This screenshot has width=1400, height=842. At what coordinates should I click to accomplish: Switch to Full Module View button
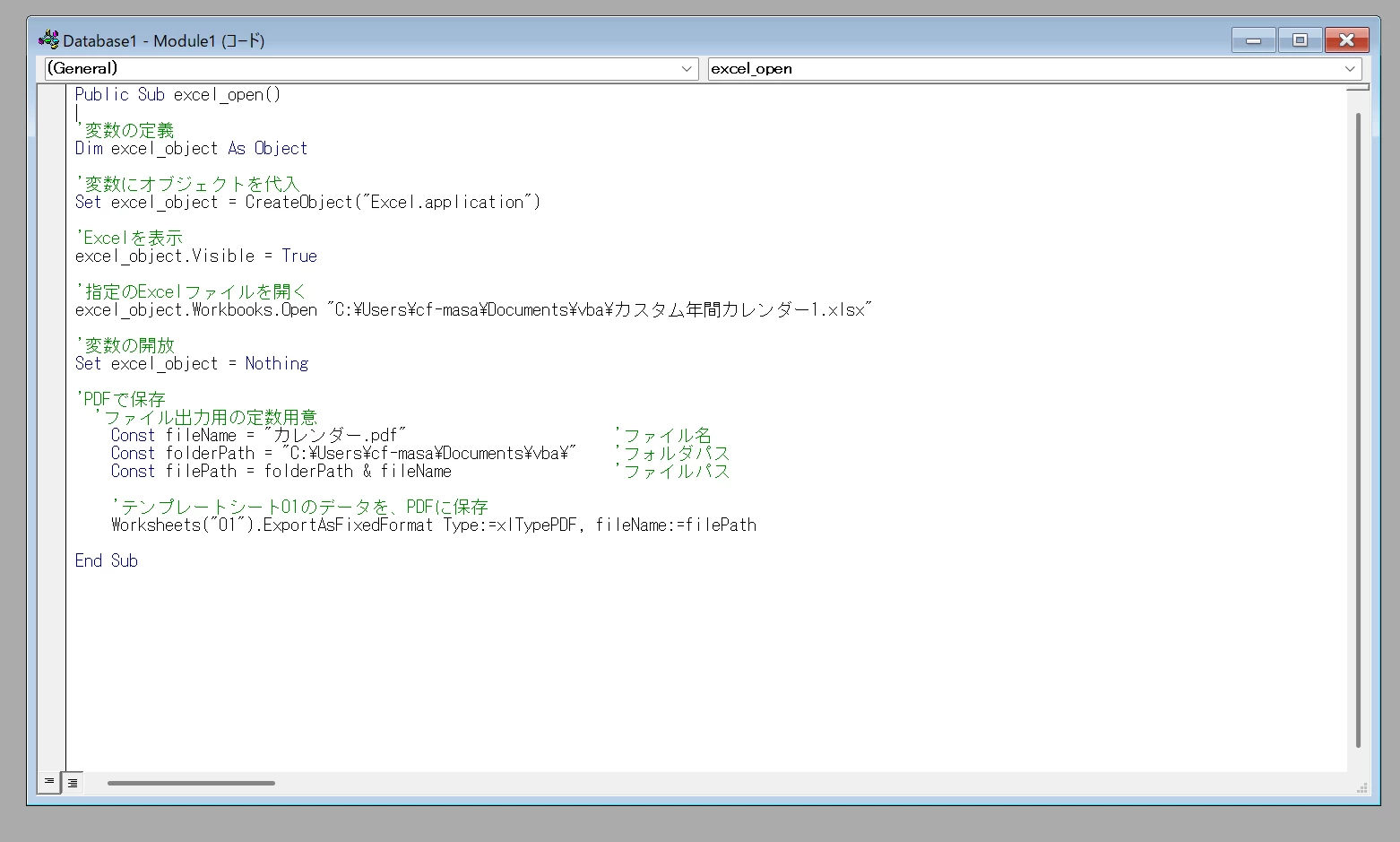73,782
